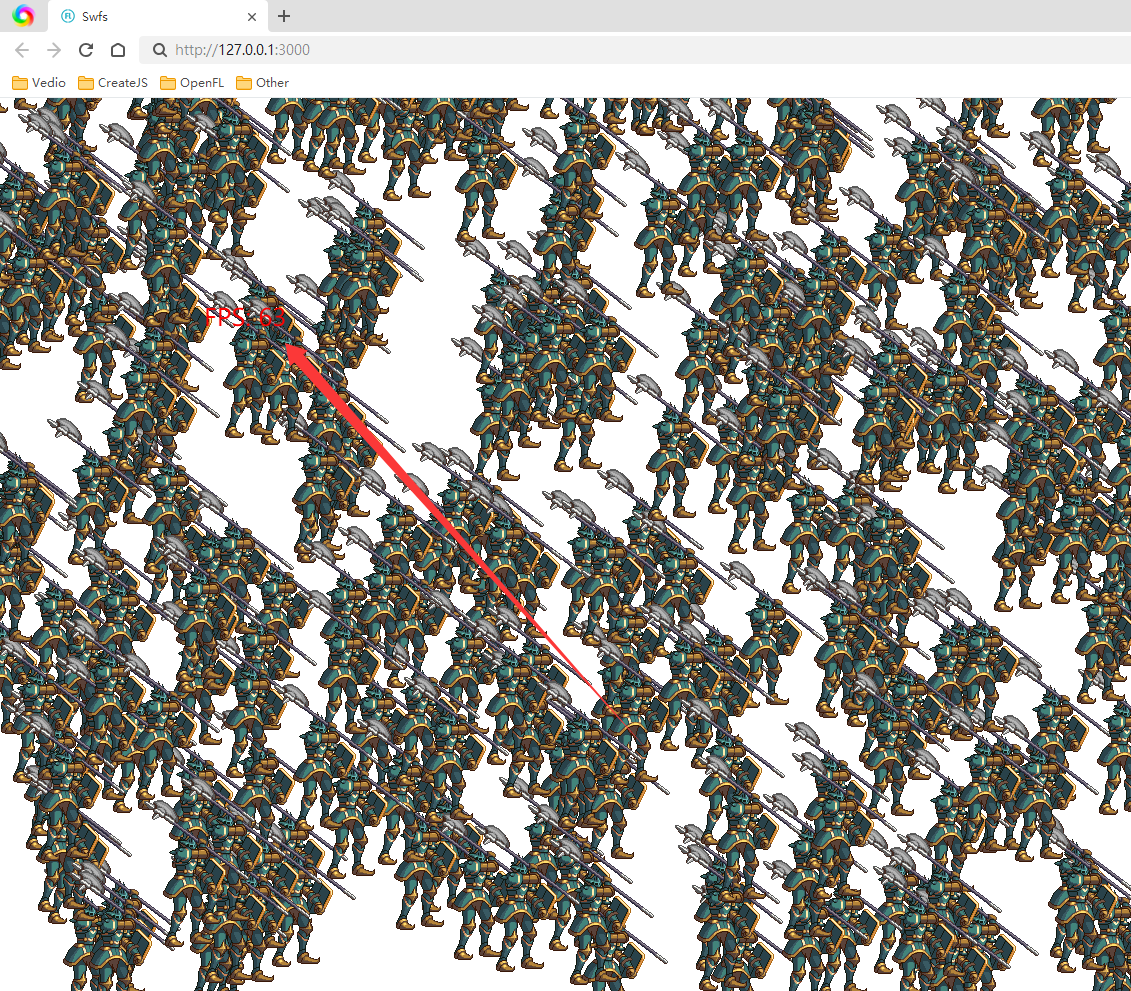Click the search icon in address bar
Screen dimensions: 1131x991
click(x=160, y=50)
